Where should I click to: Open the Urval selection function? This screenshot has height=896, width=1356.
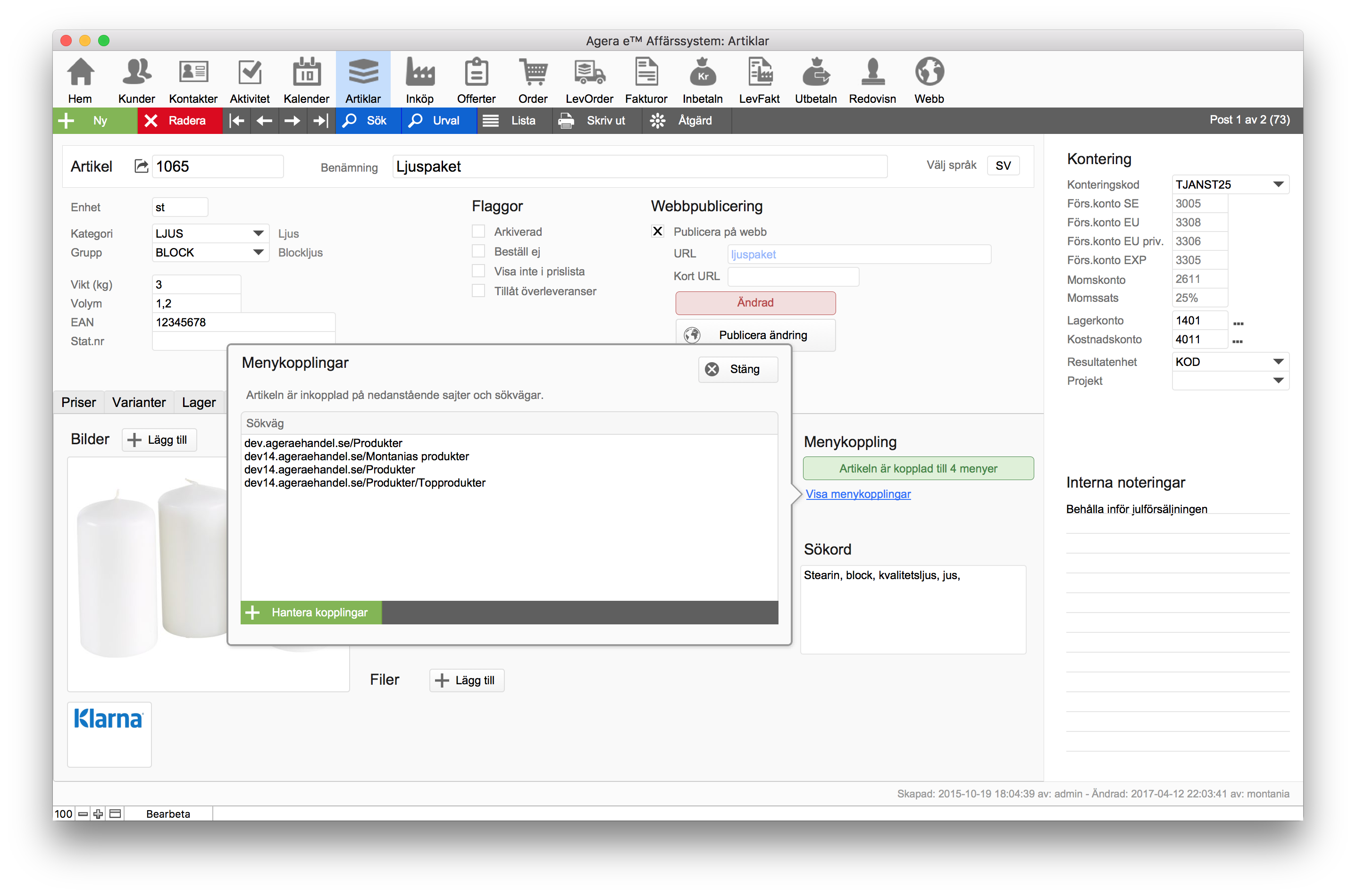pyautogui.click(x=438, y=121)
